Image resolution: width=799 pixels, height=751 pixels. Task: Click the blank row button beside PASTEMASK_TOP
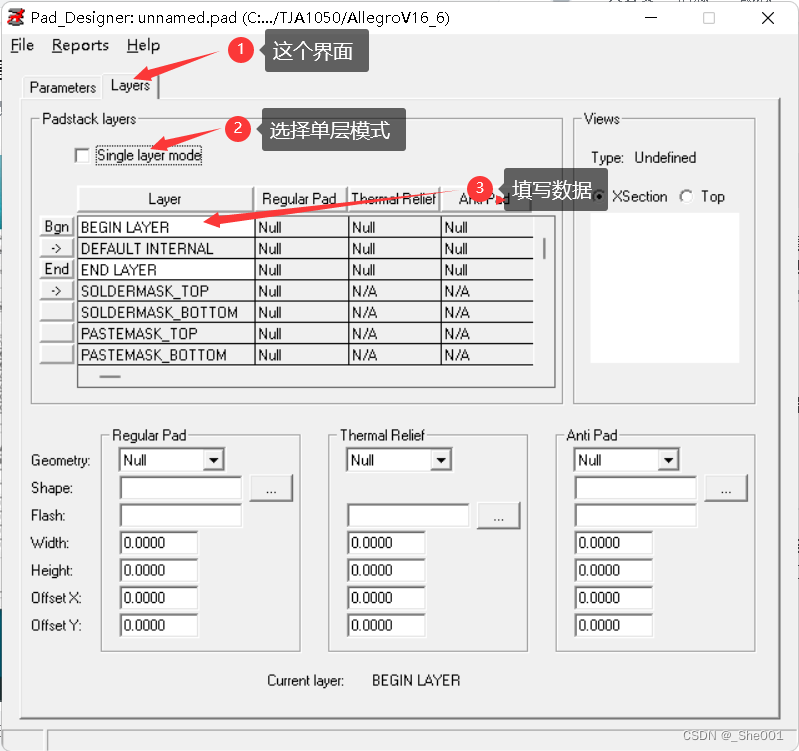pyautogui.click(x=57, y=333)
